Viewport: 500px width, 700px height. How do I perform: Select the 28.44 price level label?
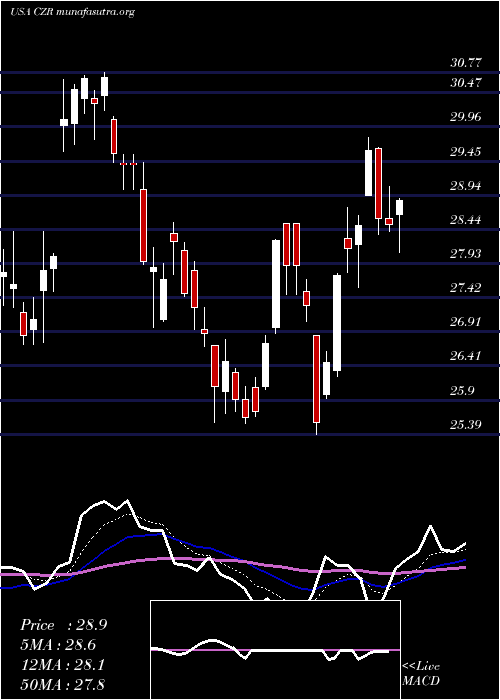coord(466,220)
